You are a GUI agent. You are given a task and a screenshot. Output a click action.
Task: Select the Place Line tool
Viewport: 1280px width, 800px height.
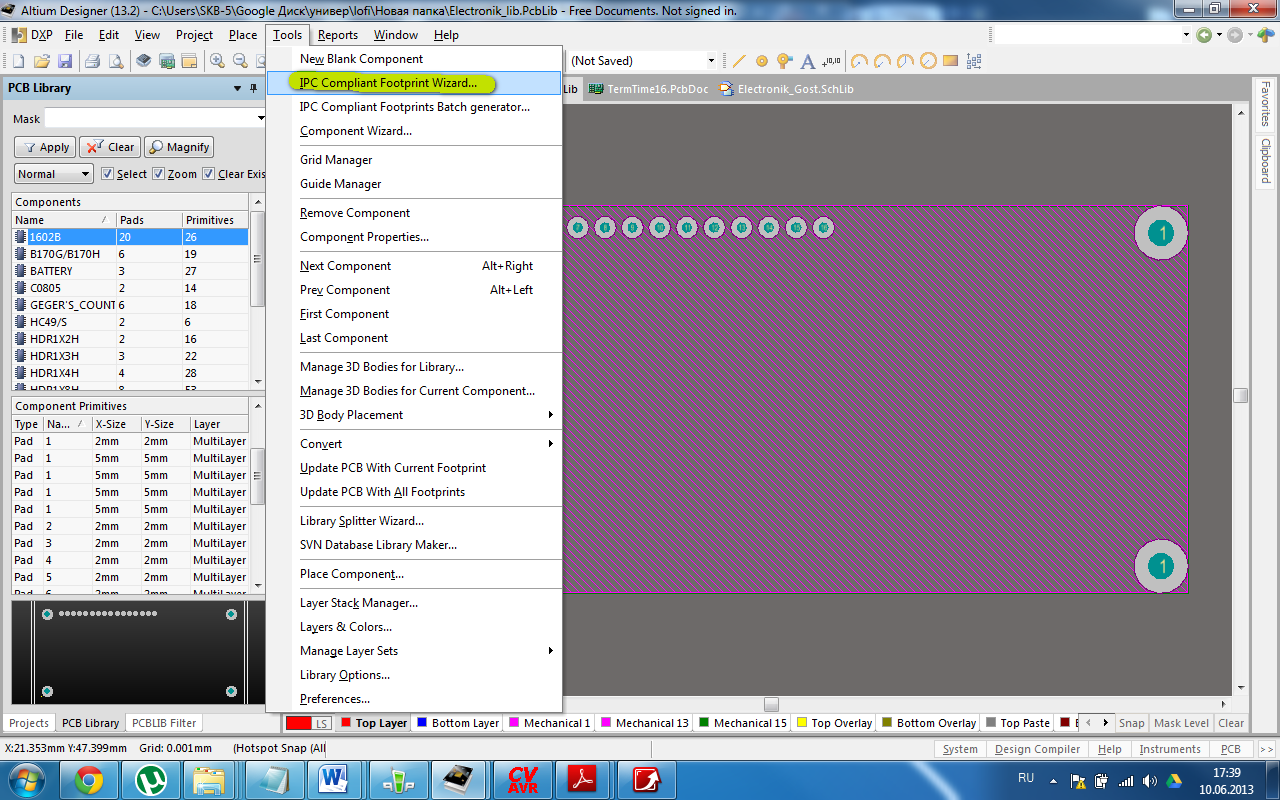[x=740, y=61]
